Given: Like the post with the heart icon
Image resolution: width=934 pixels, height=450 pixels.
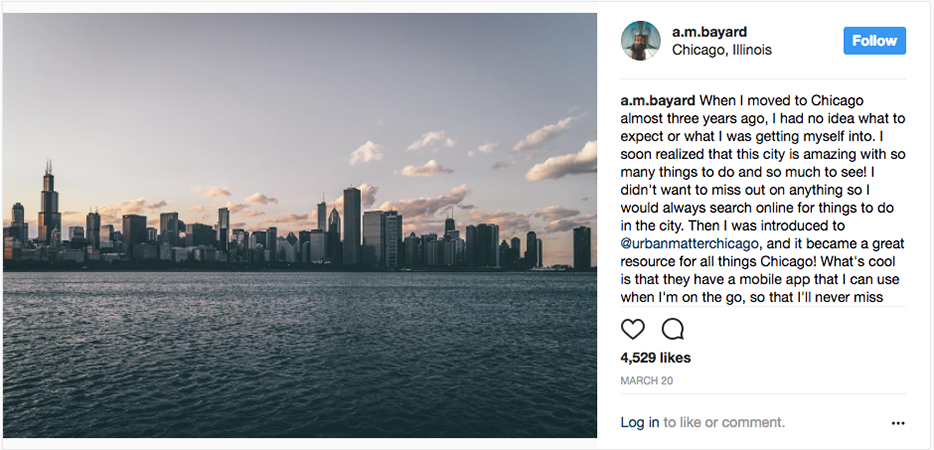Looking at the screenshot, I should coord(633,329).
